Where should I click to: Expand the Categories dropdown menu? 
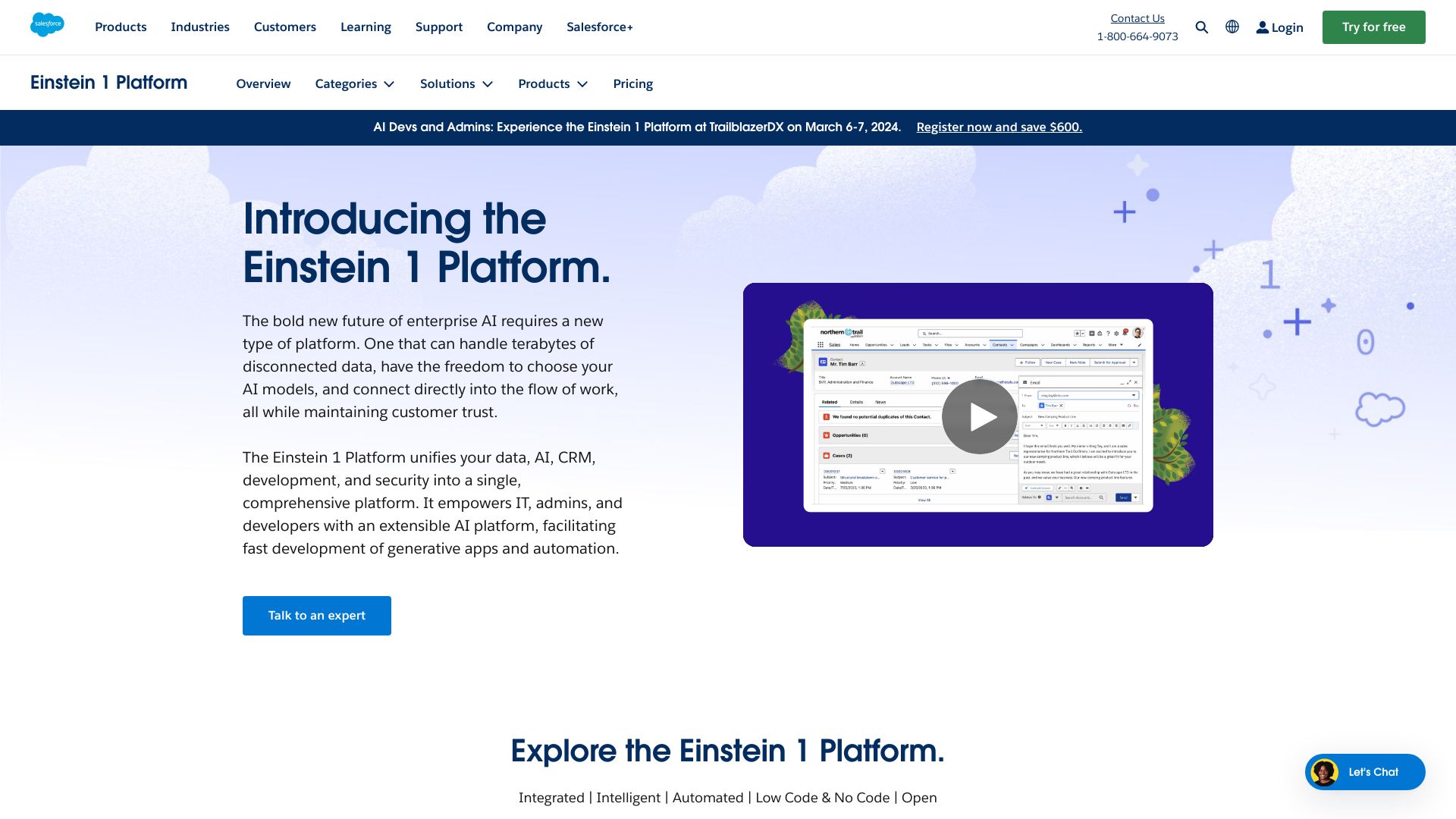(x=355, y=83)
